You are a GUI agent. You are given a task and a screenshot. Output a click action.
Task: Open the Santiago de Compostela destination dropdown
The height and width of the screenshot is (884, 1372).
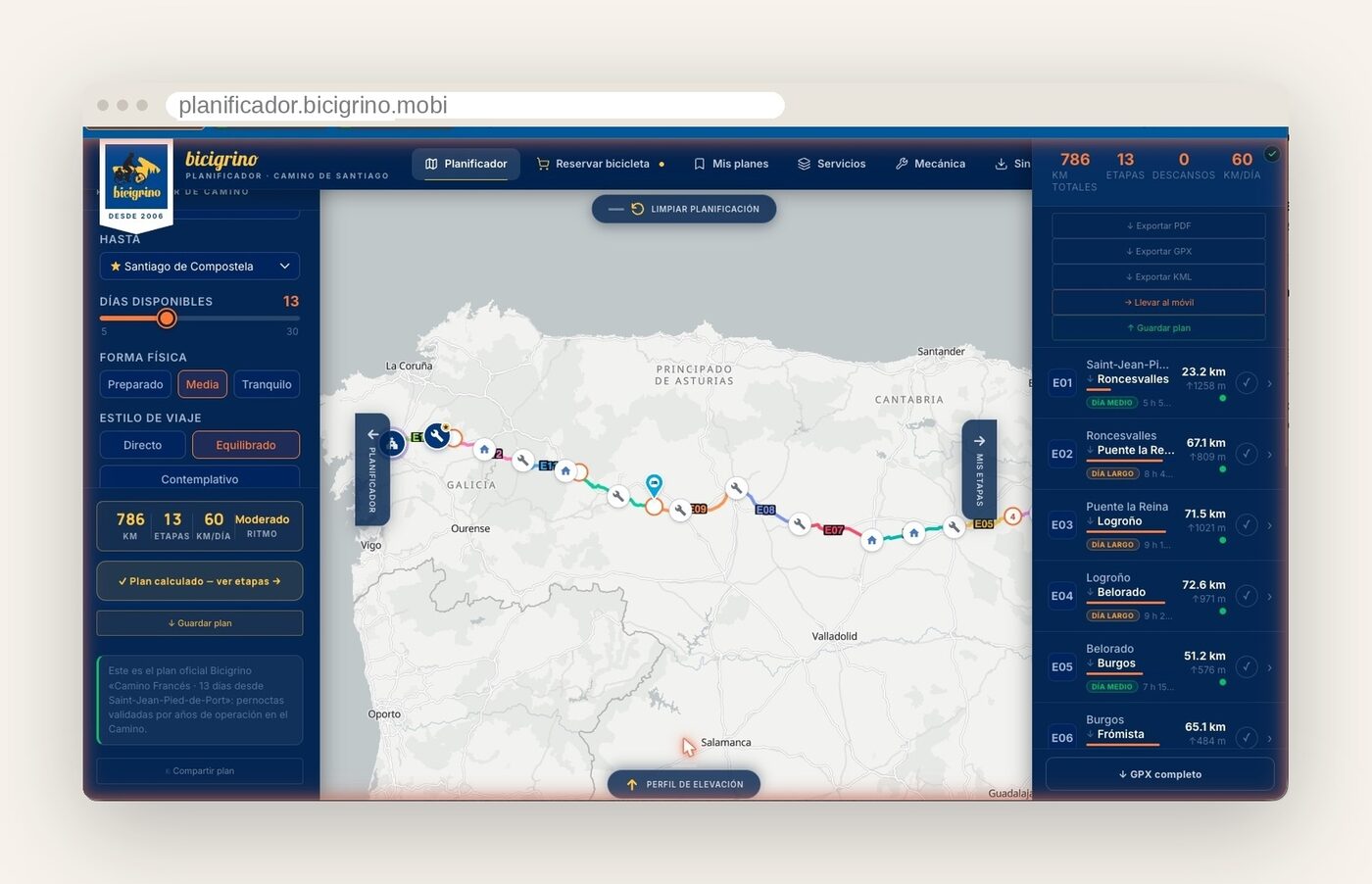click(200, 267)
